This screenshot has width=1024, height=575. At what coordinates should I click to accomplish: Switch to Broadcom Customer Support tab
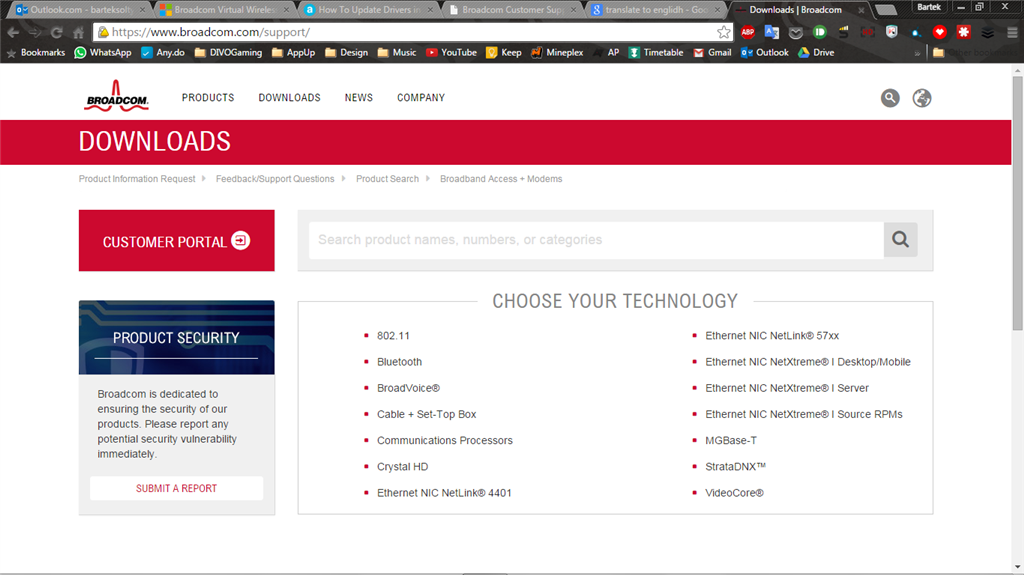click(513, 10)
